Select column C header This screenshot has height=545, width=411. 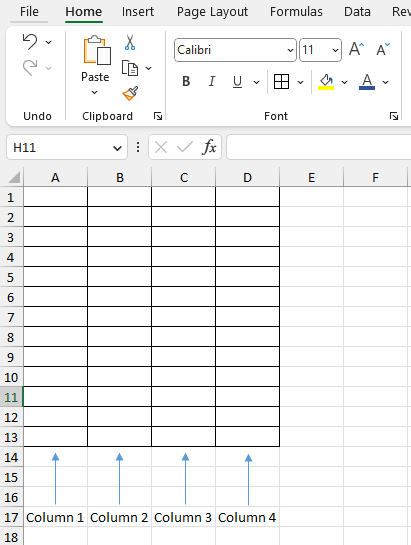(x=184, y=178)
